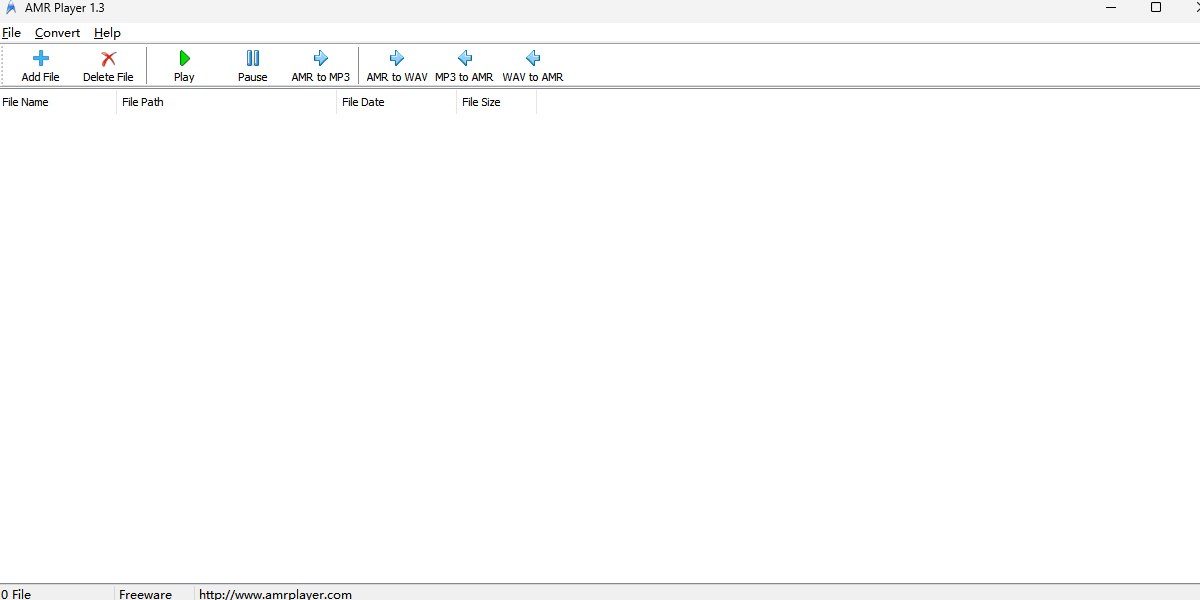Image resolution: width=1200 pixels, height=600 pixels.
Task: Open the Help menu
Action: 107,33
